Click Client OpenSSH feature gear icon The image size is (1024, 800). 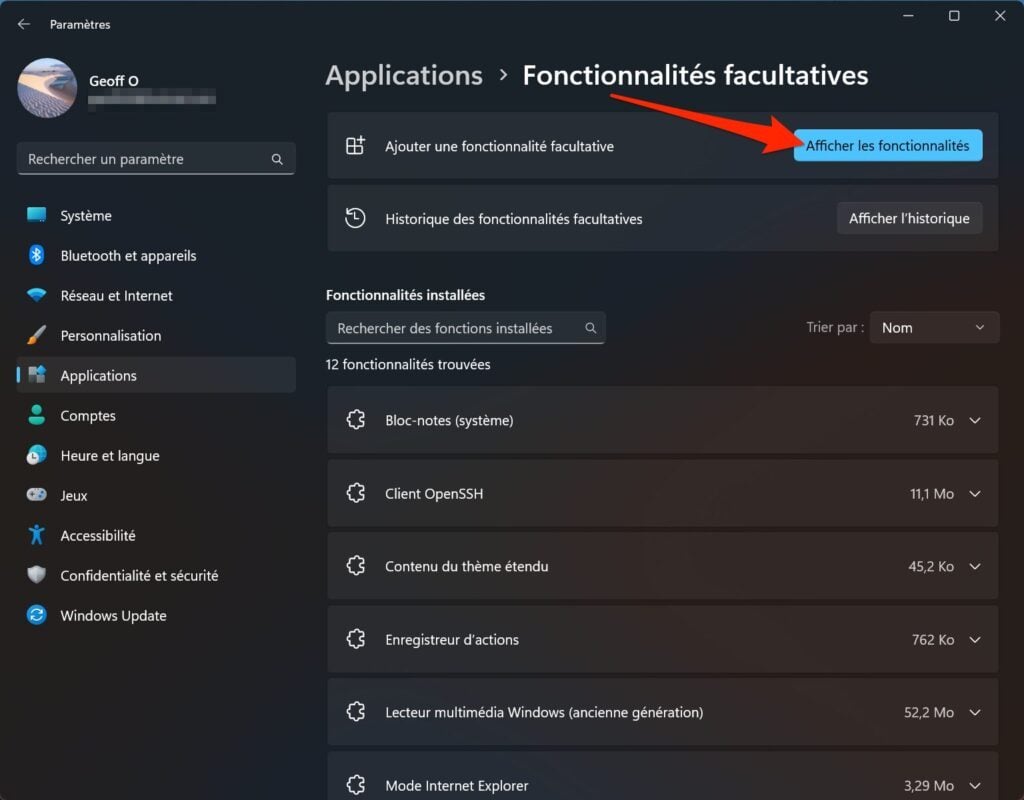356,493
